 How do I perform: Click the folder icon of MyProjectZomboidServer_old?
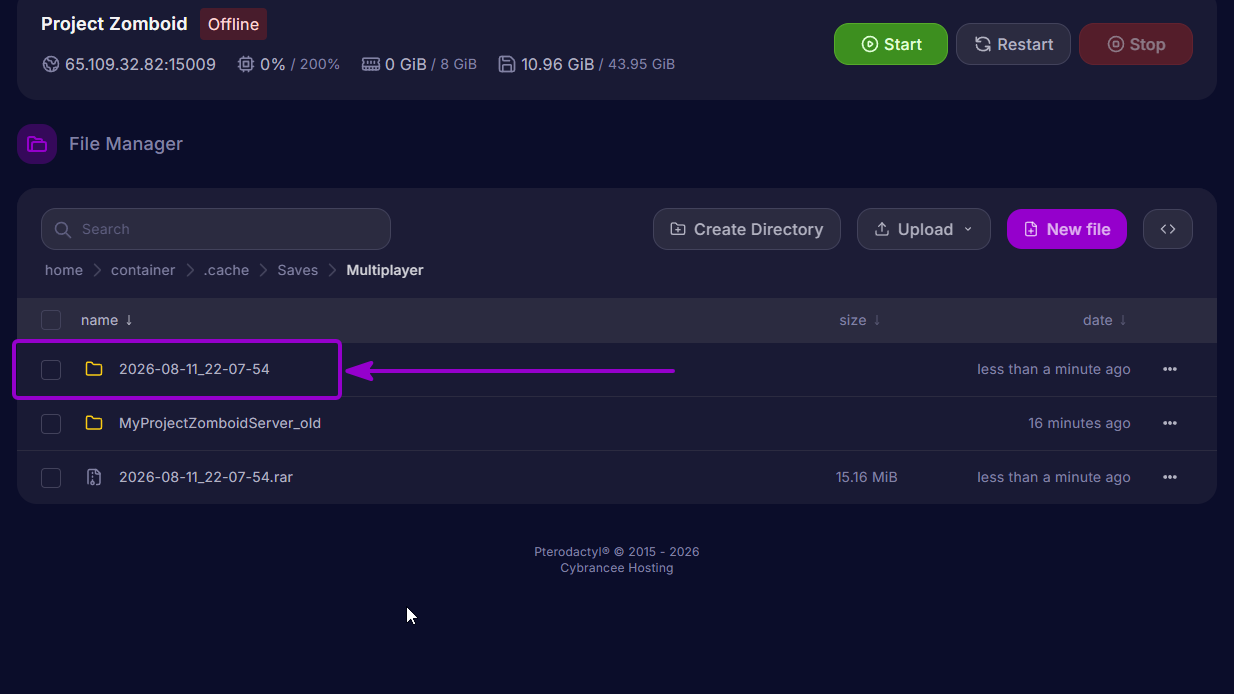94,423
